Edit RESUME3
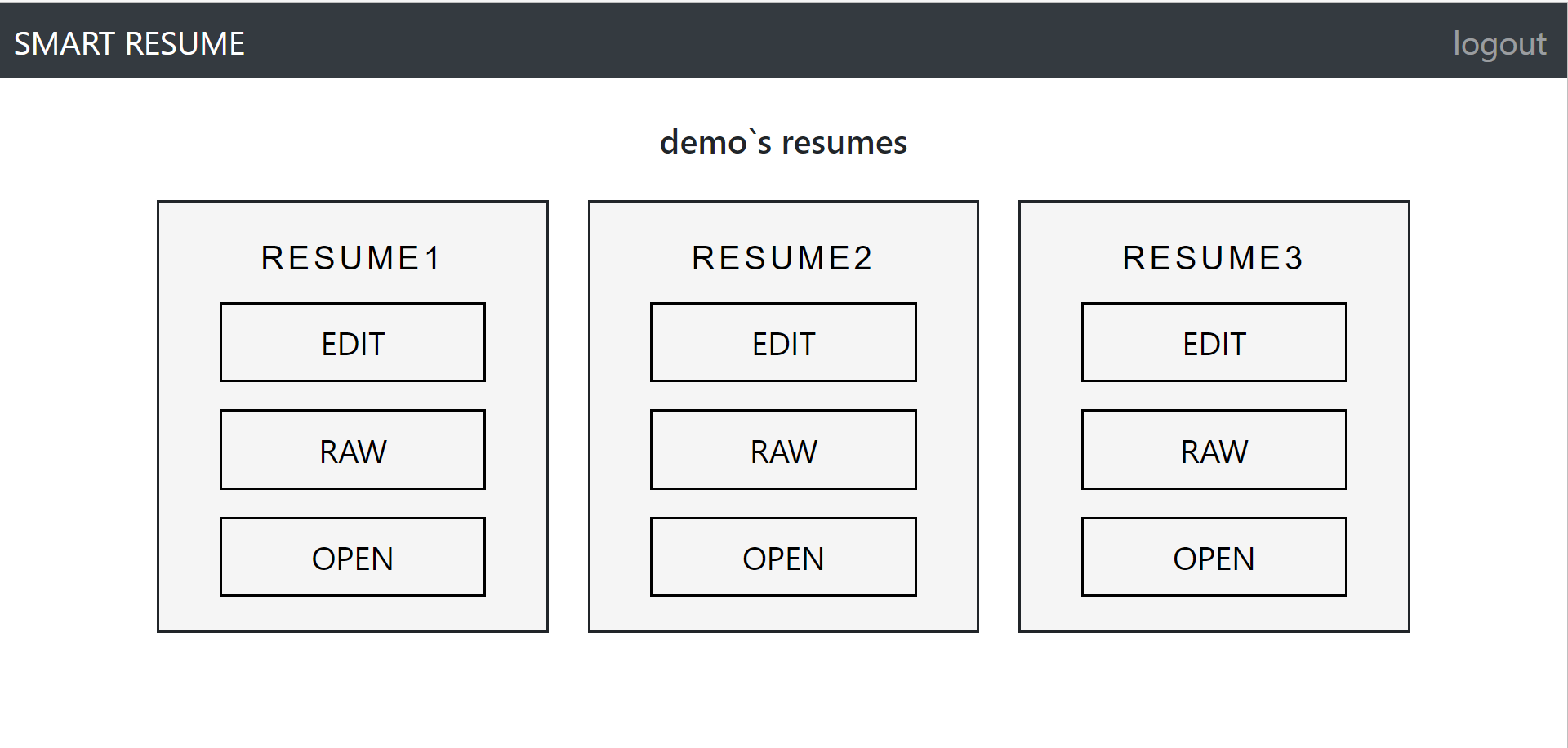The width and height of the screenshot is (1568, 748). (x=1214, y=342)
